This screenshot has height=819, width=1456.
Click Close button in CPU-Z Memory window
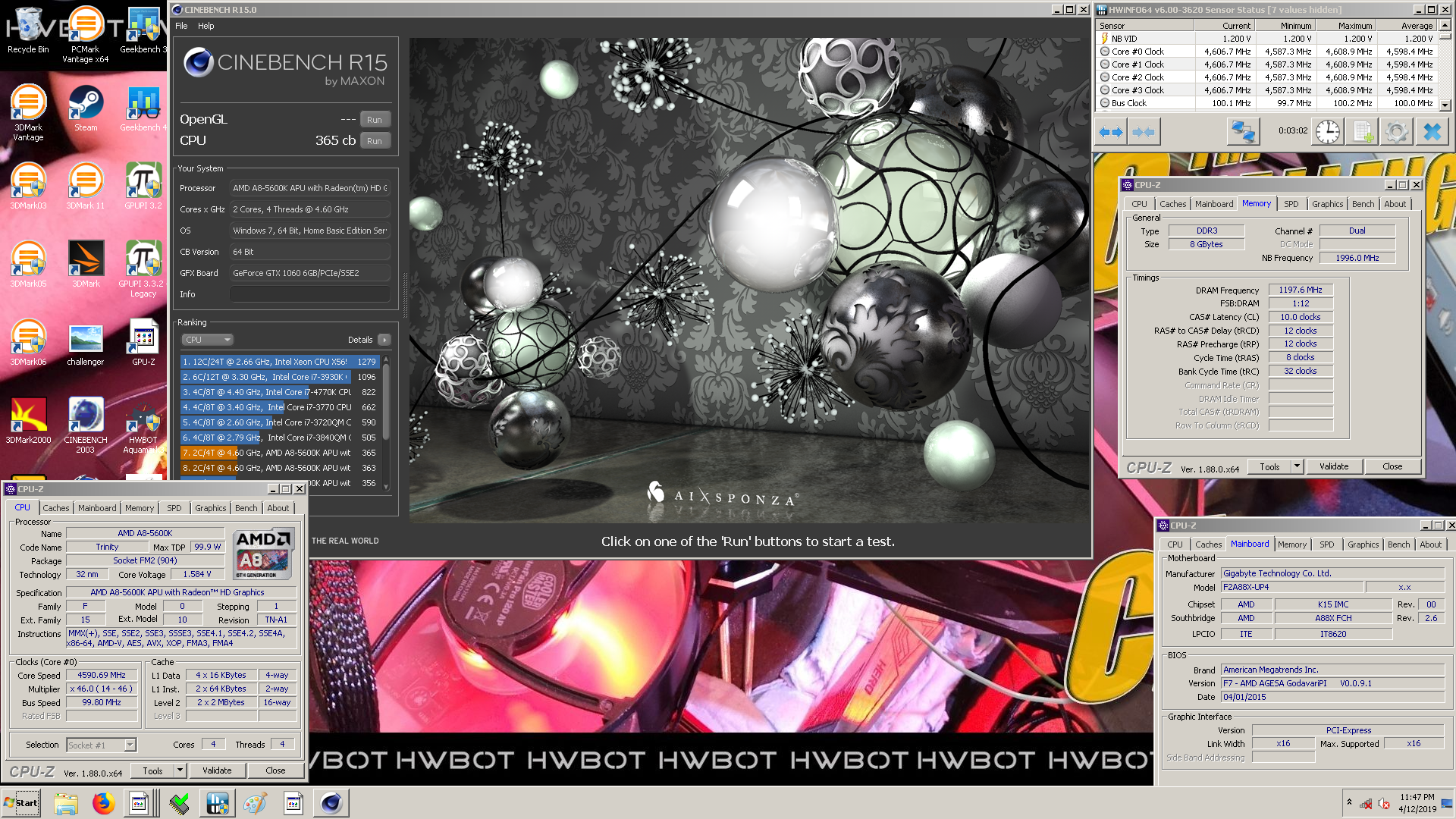pos(1392,466)
